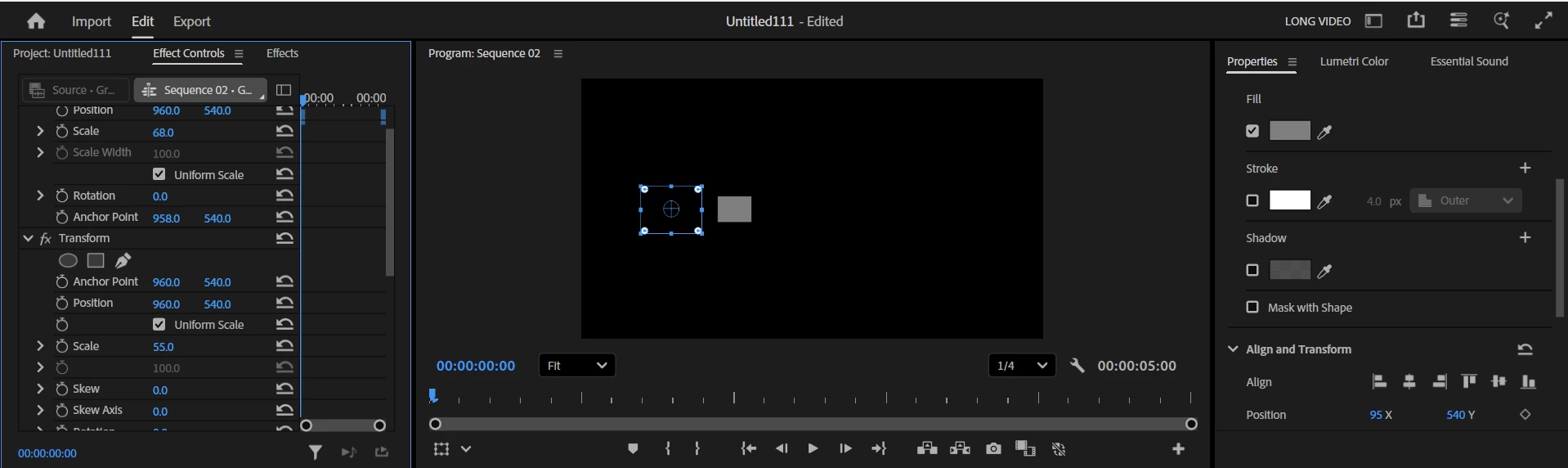The height and width of the screenshot is (468, 1568).
Task: Open Program Monitor wrench settings
Action: (1077, 366)
